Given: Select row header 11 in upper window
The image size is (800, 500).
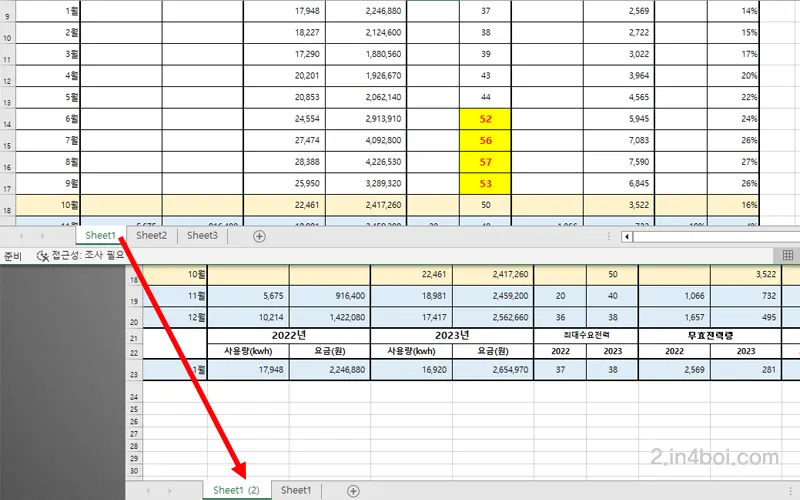Looking at the screenshot, I should (x=7, y=55).
